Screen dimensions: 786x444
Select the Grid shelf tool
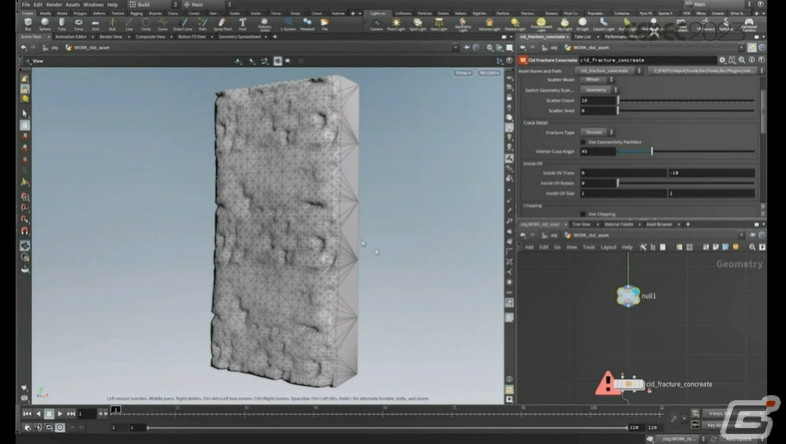[95, 24]
